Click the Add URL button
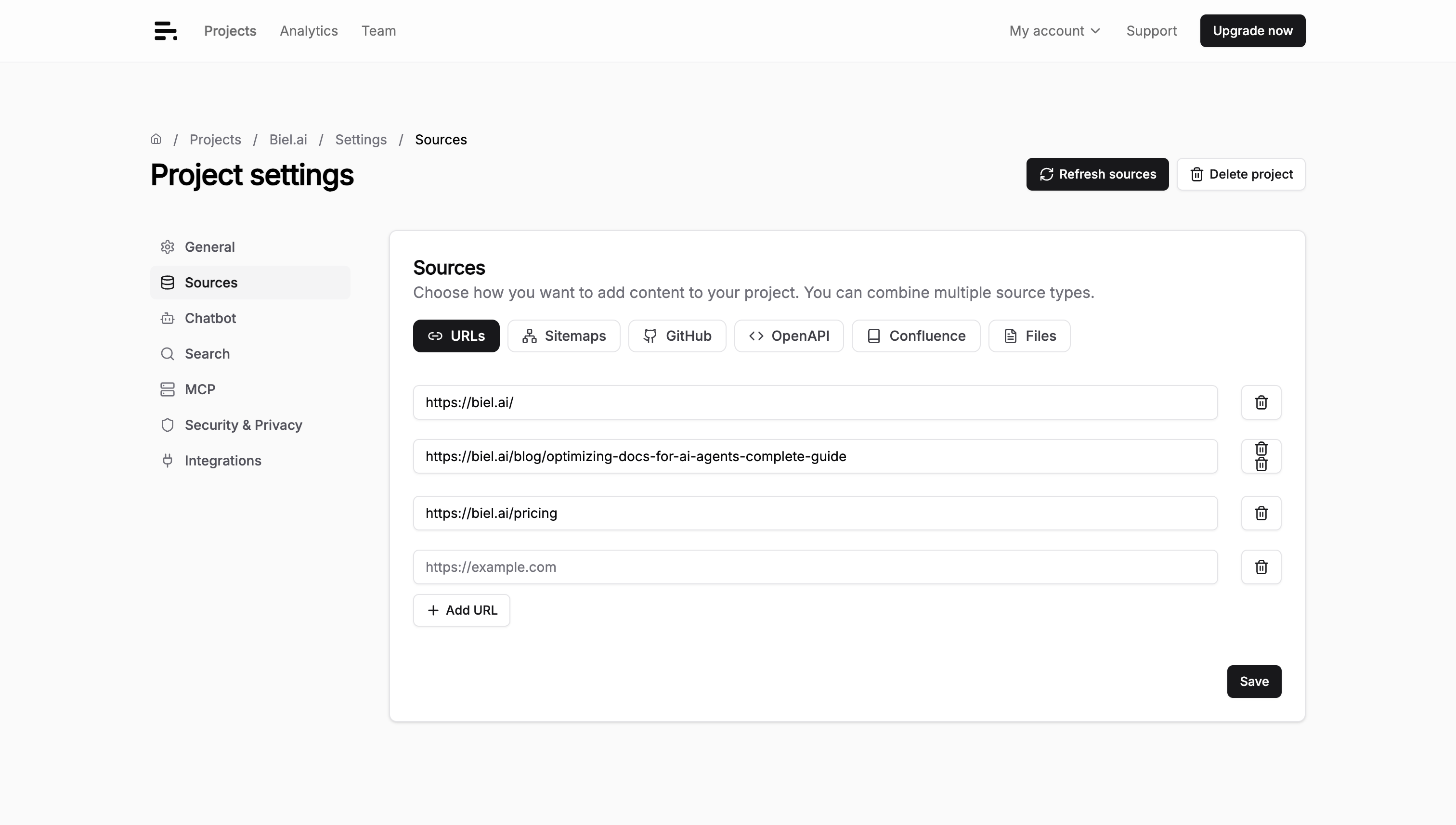Viewport: 1456px width, 825px height. tap(461, 610)
